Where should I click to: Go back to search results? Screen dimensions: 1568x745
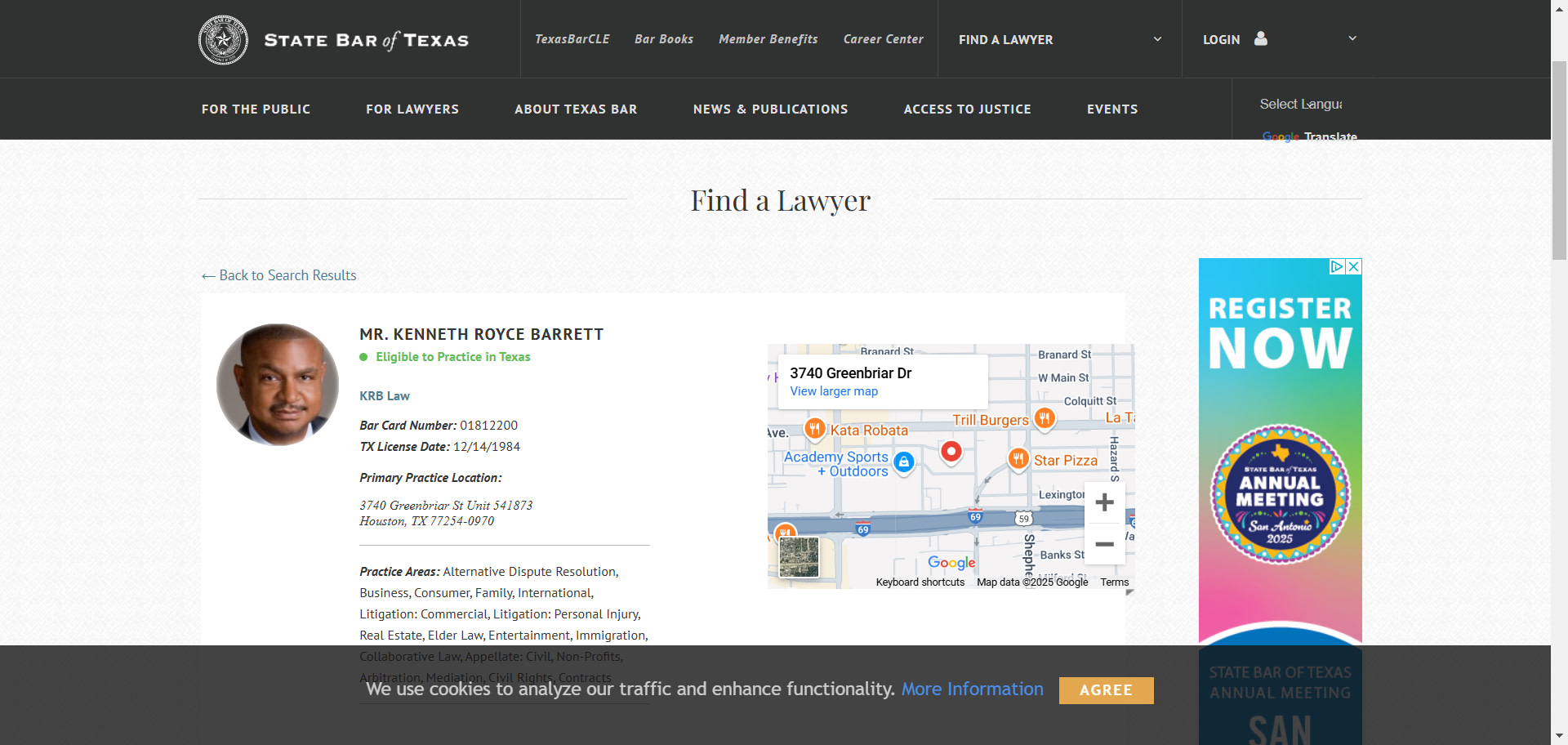click(279, 275)
